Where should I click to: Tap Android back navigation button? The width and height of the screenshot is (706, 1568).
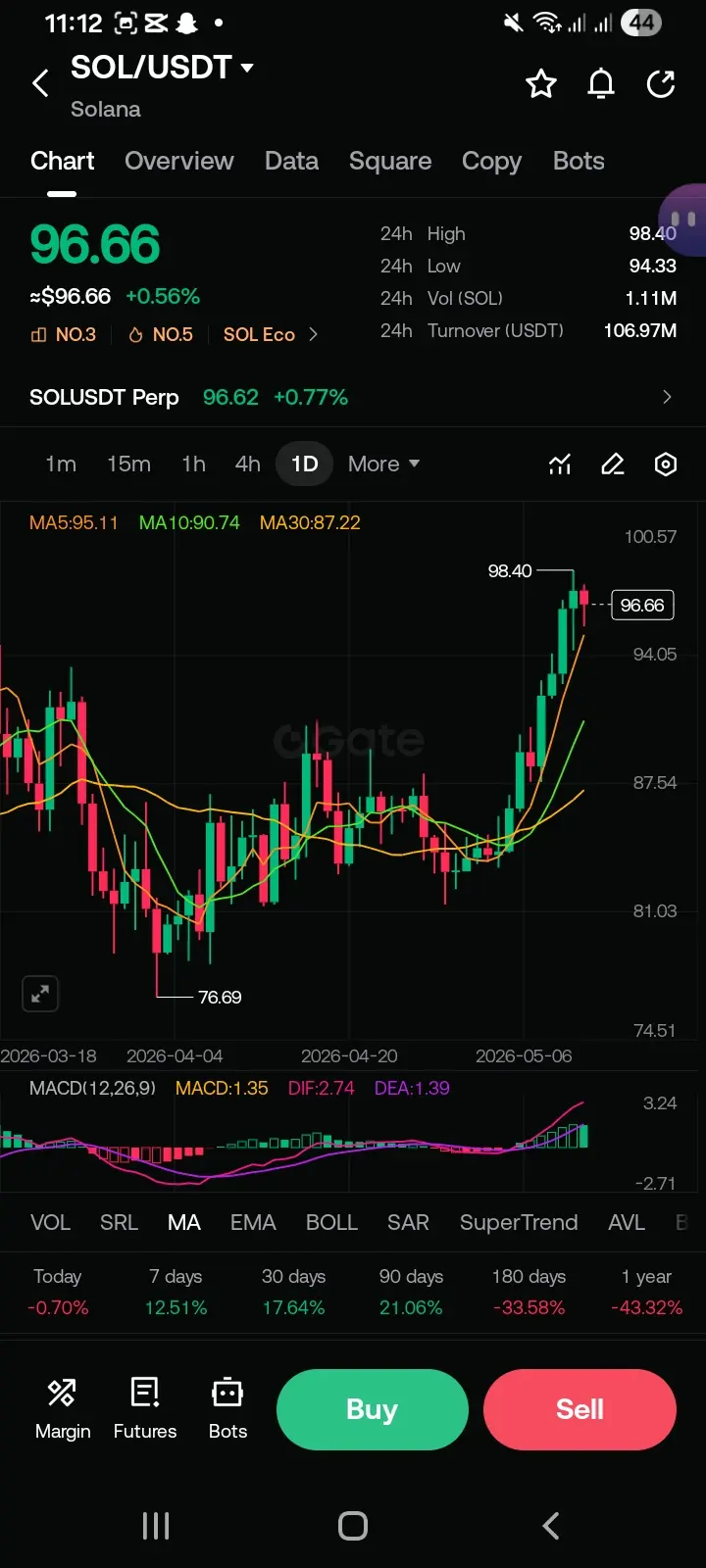click(x=551, y=1526)
